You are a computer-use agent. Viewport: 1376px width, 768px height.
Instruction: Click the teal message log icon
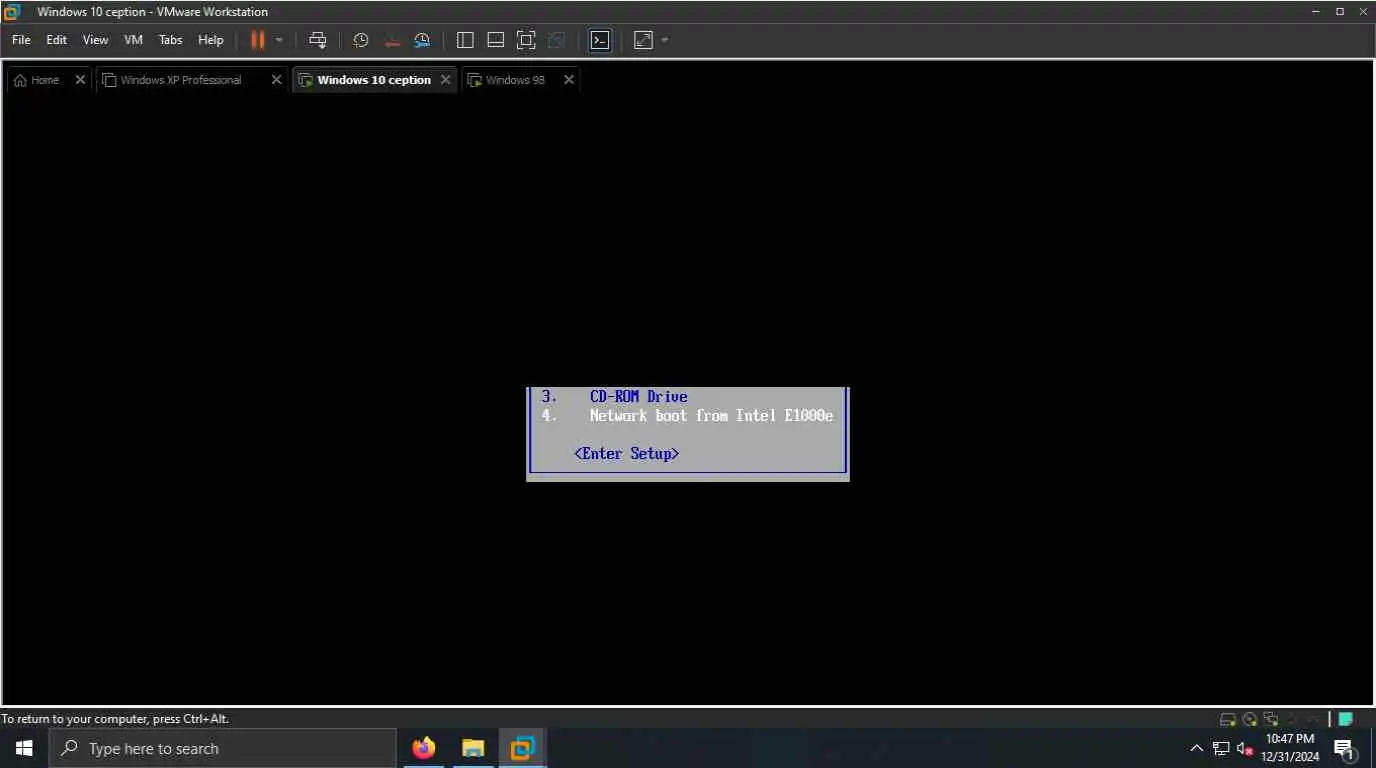[x=1346, y=719]
